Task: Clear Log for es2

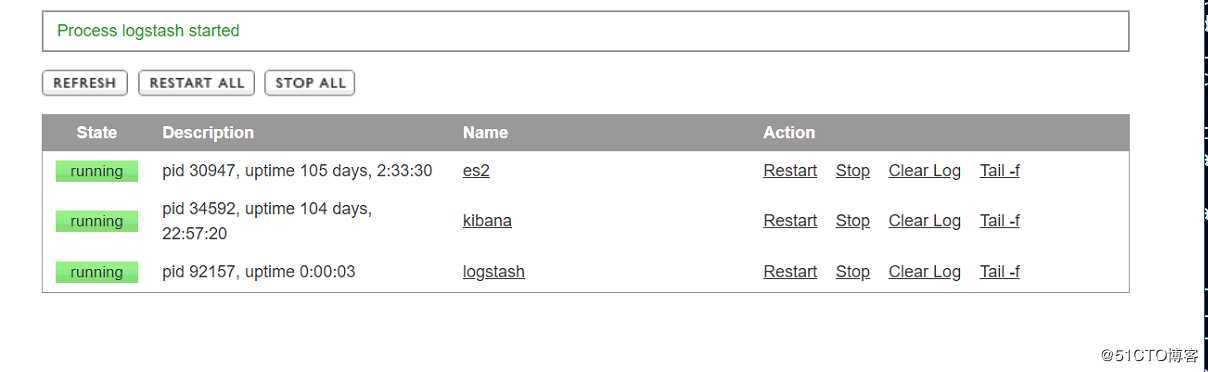Action: (925, 171)
